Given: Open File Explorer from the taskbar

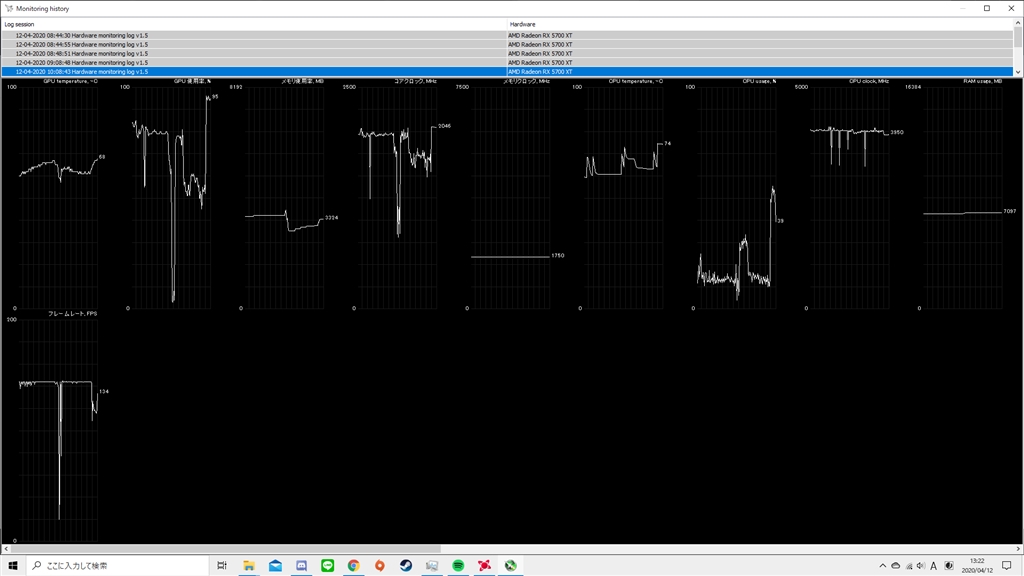Looking at the screenshot, I should click(x=249, y=566).
